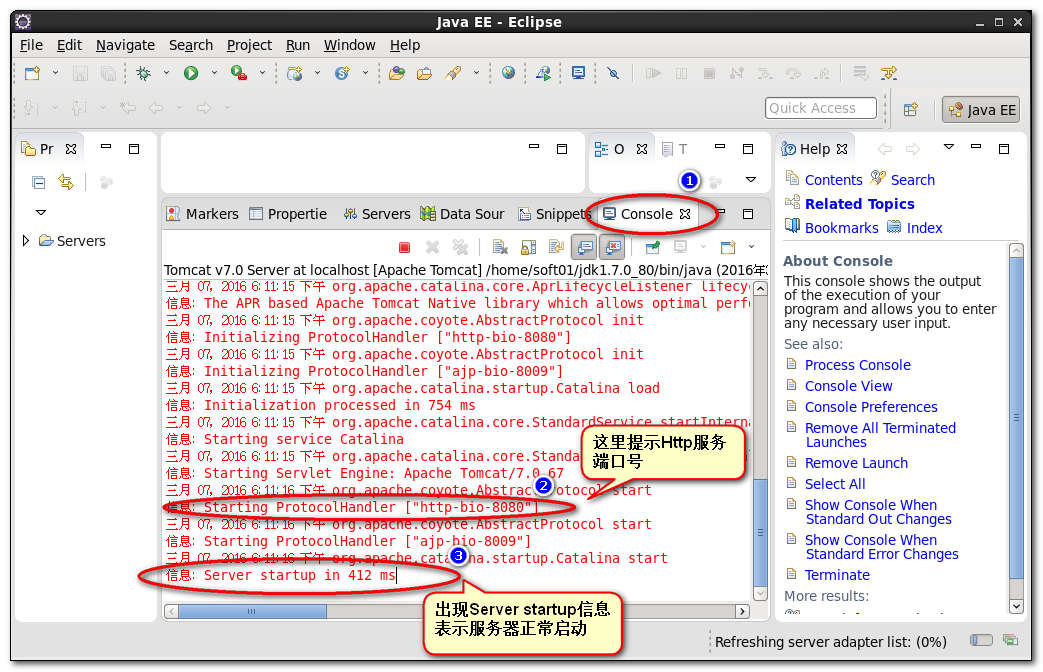Open the Window menu
This screenshot has width=1043, height=672.
[x=350, y=45]
